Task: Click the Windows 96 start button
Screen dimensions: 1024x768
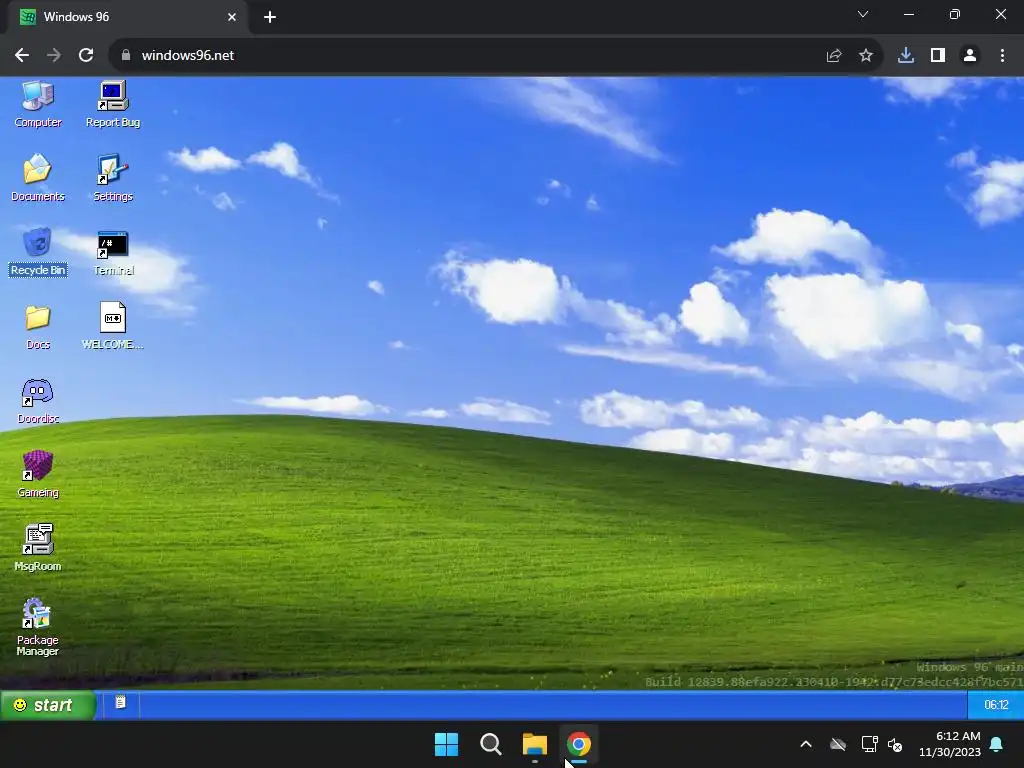Action: pyautogui.click(x=47, y=705)
